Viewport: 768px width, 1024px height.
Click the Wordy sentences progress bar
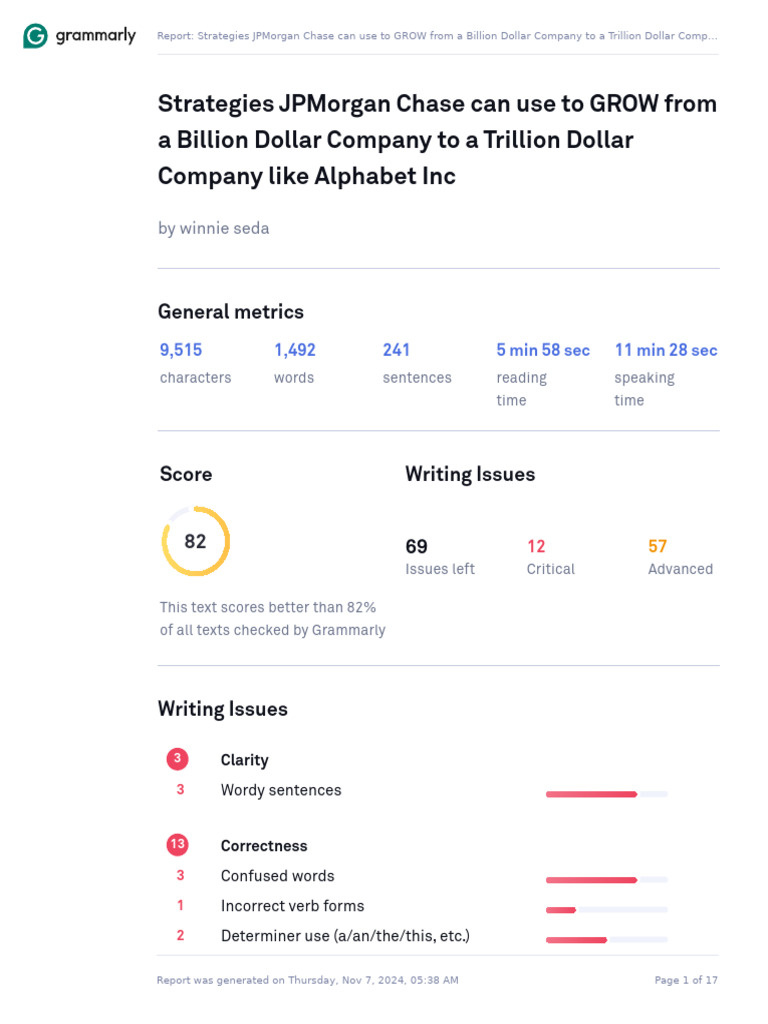pyautogui.click(x=606, y=794)
